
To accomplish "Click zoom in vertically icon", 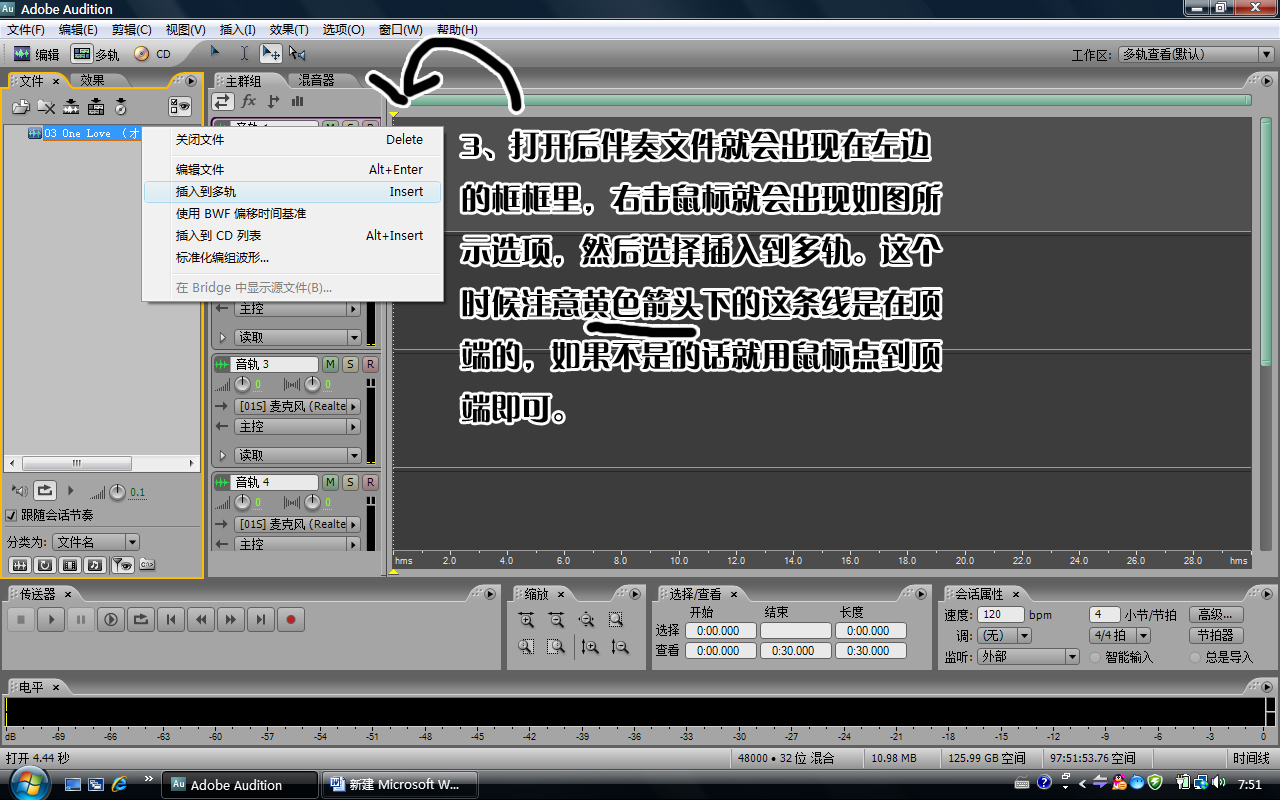I will click(590, 647).
